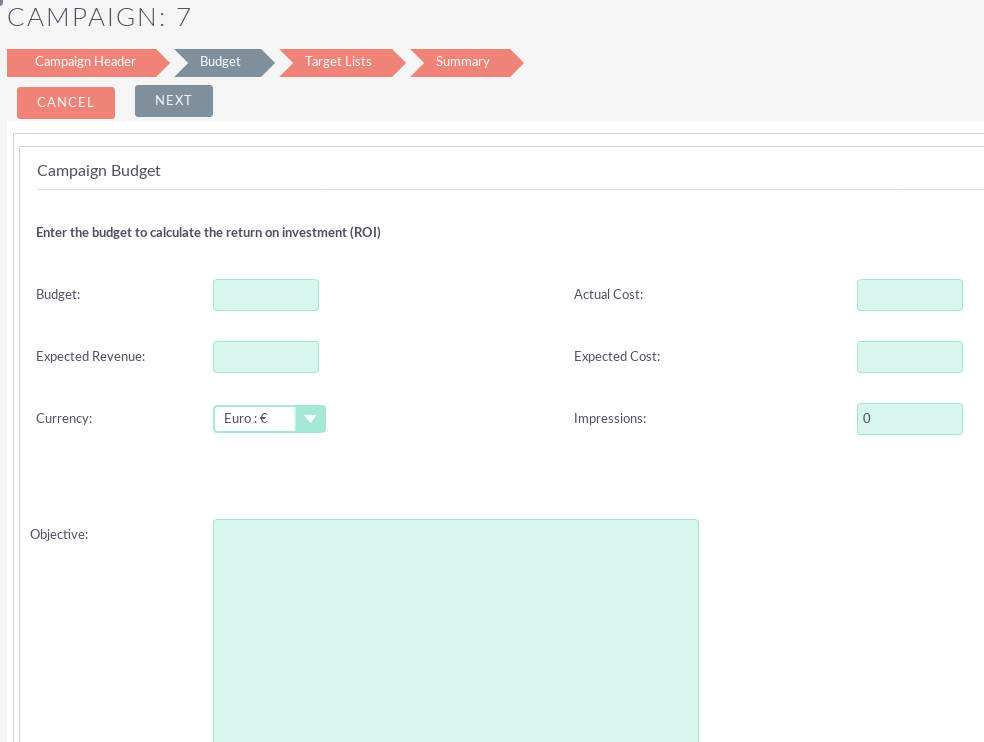Image resolution: width=984 pixels, height=742 pixels.
Task: Click into the Expected Cost field
Action: coord(909,357)
